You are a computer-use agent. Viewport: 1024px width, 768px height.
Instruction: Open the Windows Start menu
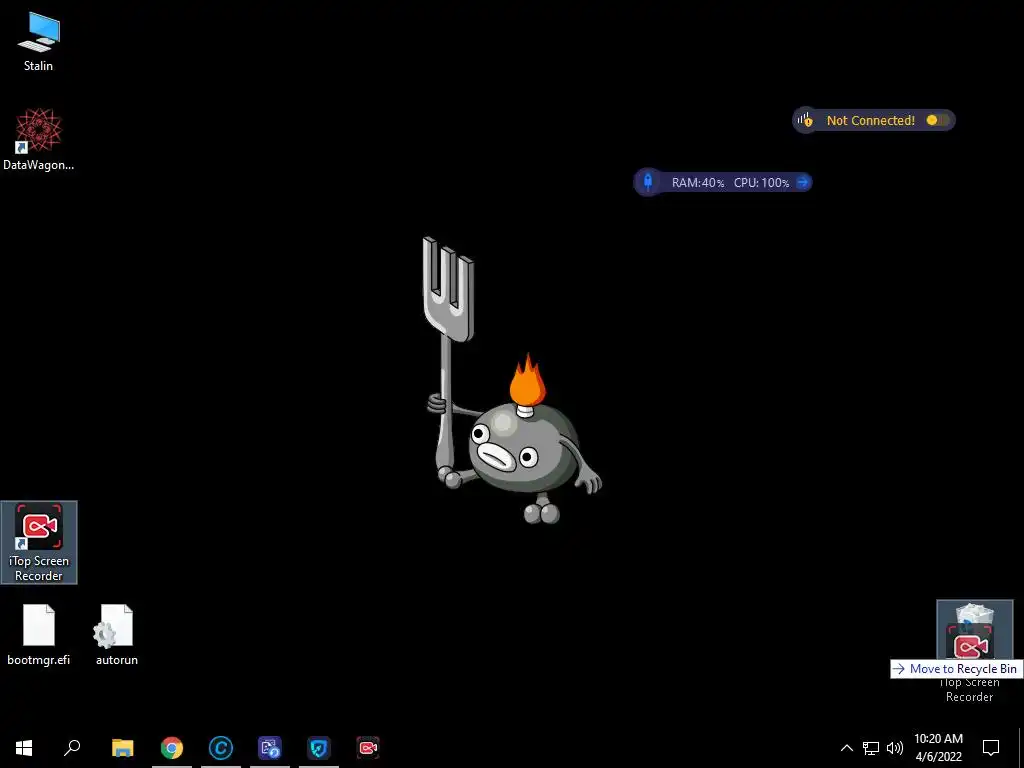click(24, 748)
